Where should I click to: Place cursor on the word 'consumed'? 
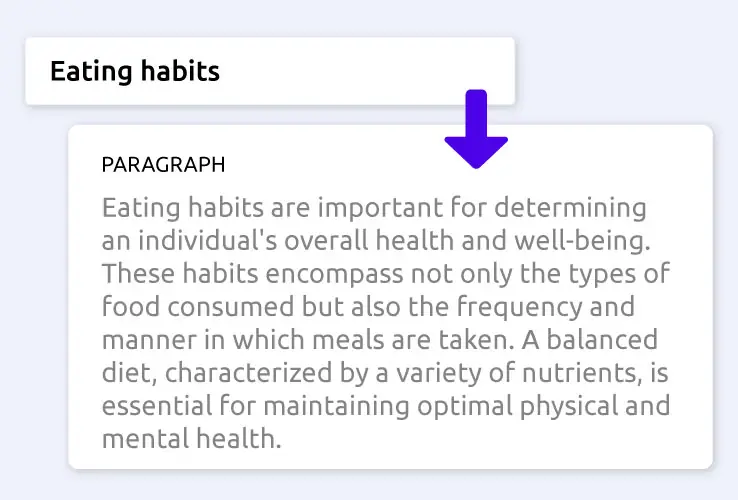[231, 306]
